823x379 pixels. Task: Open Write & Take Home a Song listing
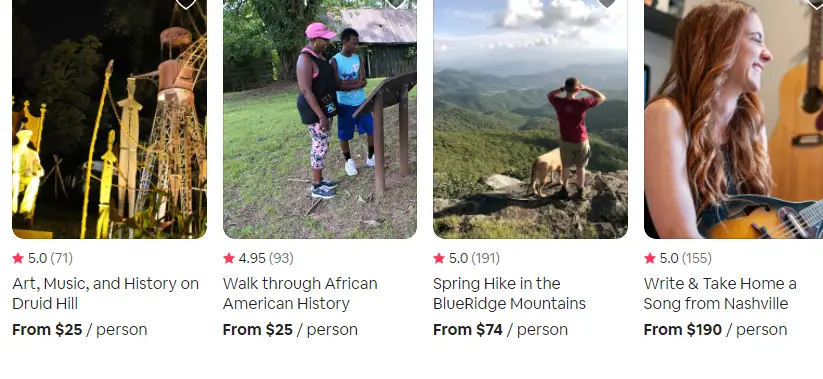[x=720, y=293]
